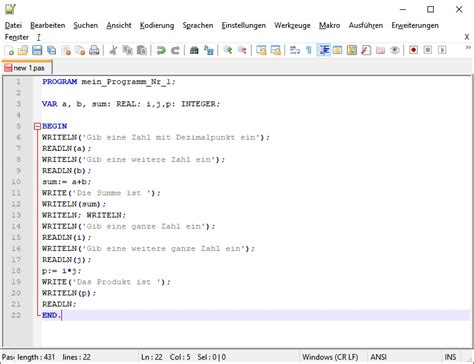Zoom out with the magnifier minus icon
This screenshot has height=364, width=474.
[242, 50]
